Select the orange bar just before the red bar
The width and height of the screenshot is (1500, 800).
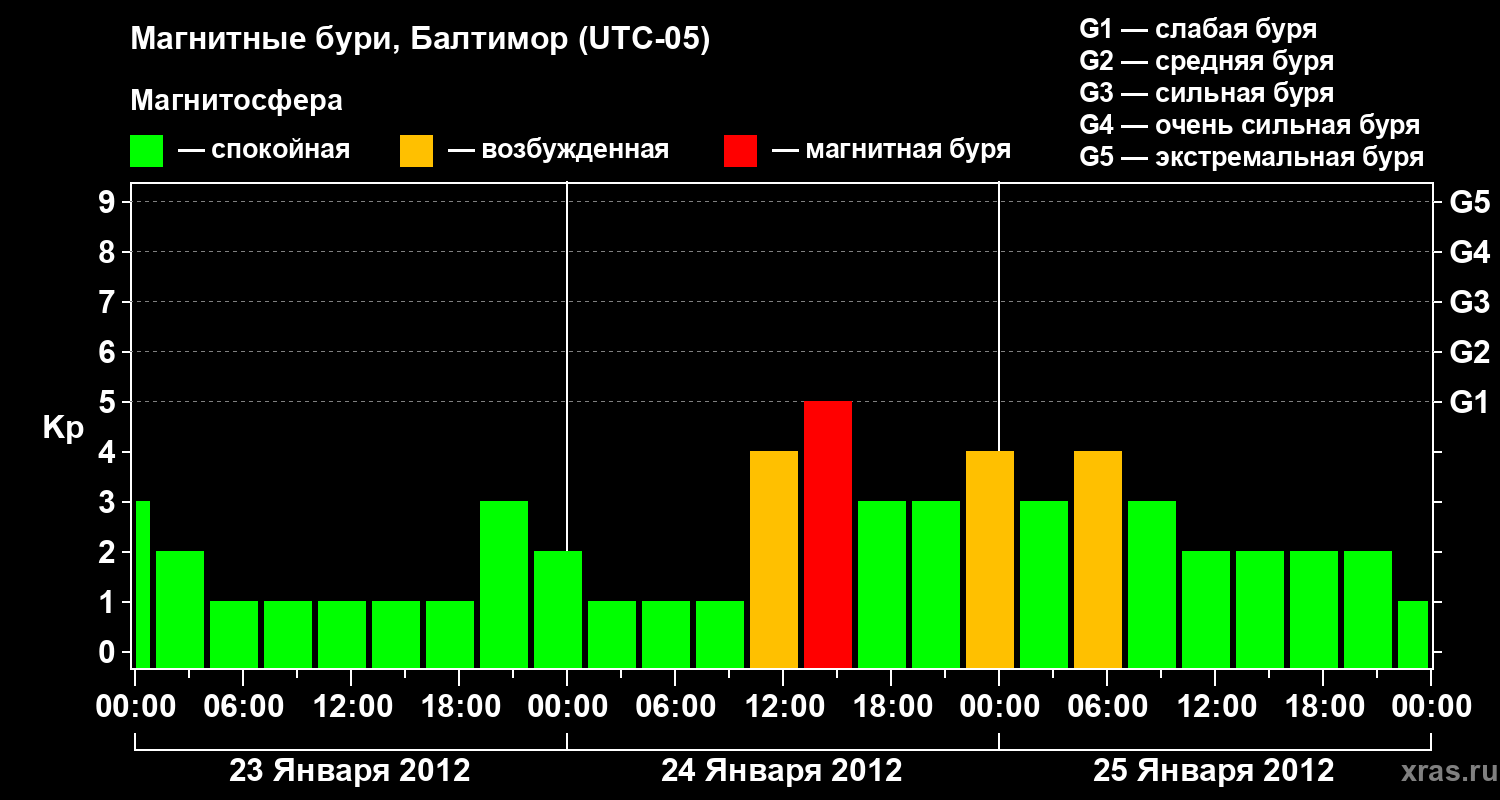pos(774,559)
